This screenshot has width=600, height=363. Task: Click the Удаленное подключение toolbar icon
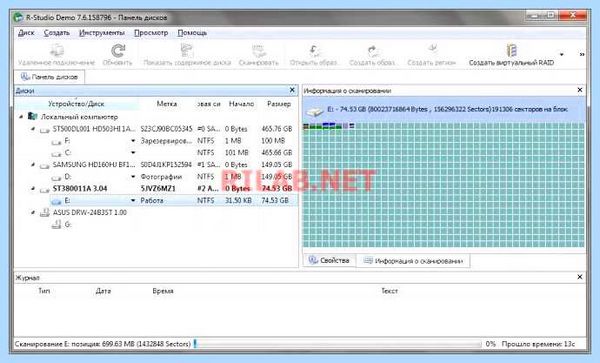pyautogui.click(x=57, y=50)
